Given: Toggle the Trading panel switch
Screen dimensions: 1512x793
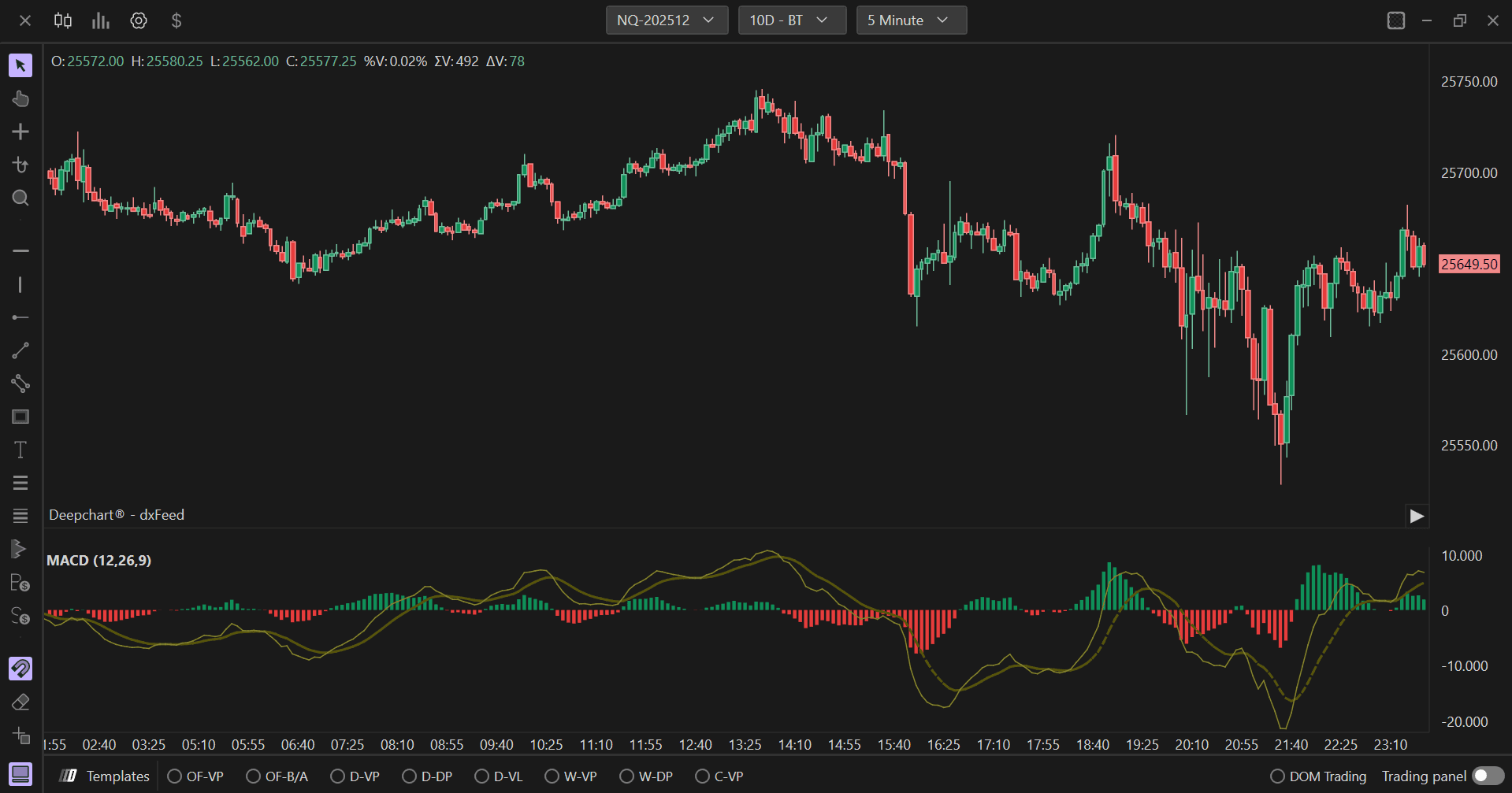Looking at the screenshot, I should point(1488,776).
